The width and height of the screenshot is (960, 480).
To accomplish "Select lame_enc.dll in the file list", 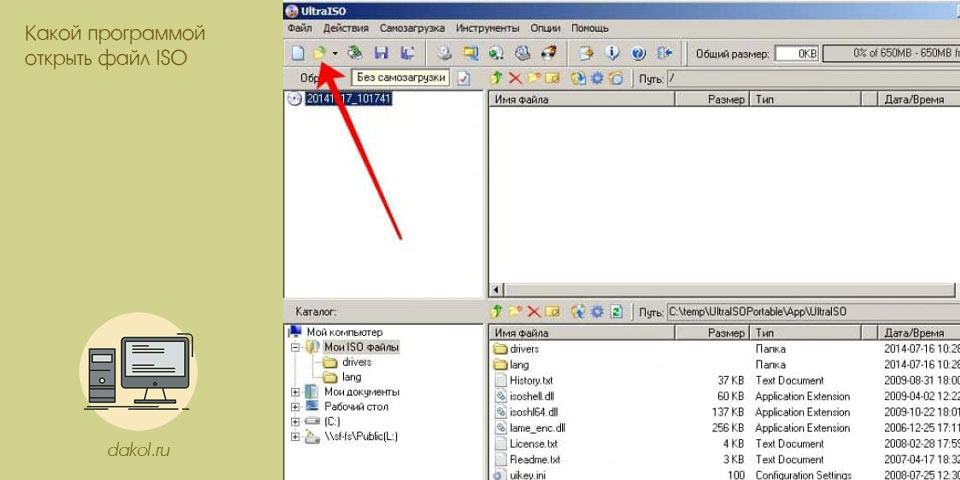I will tap(537, 428).
